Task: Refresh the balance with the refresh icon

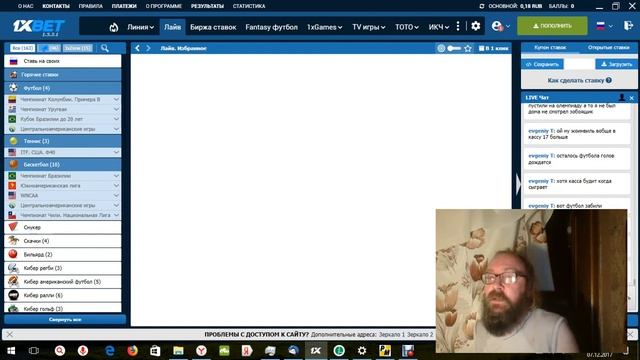Action: 482,6
